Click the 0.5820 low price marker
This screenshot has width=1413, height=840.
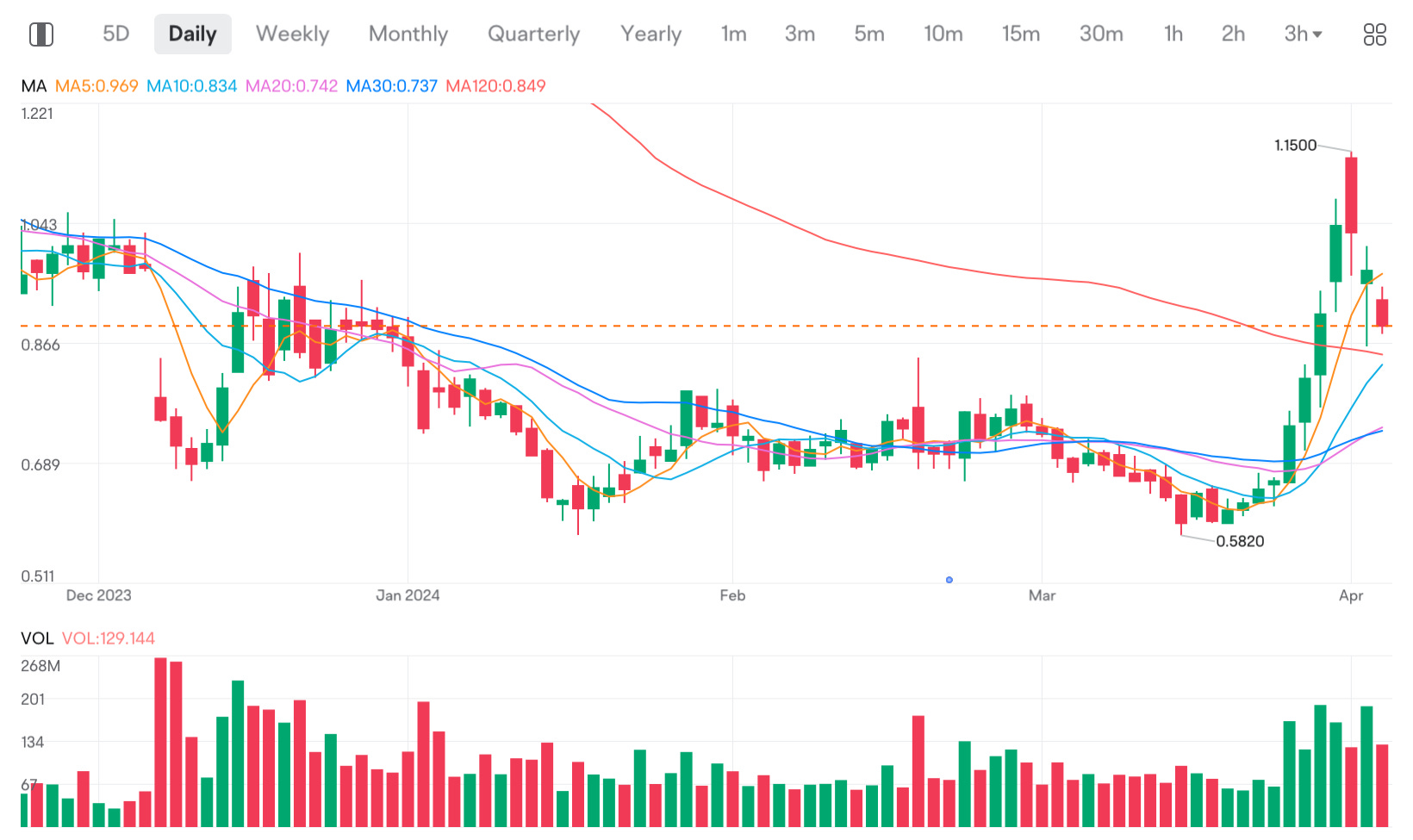coord(1242,541)
